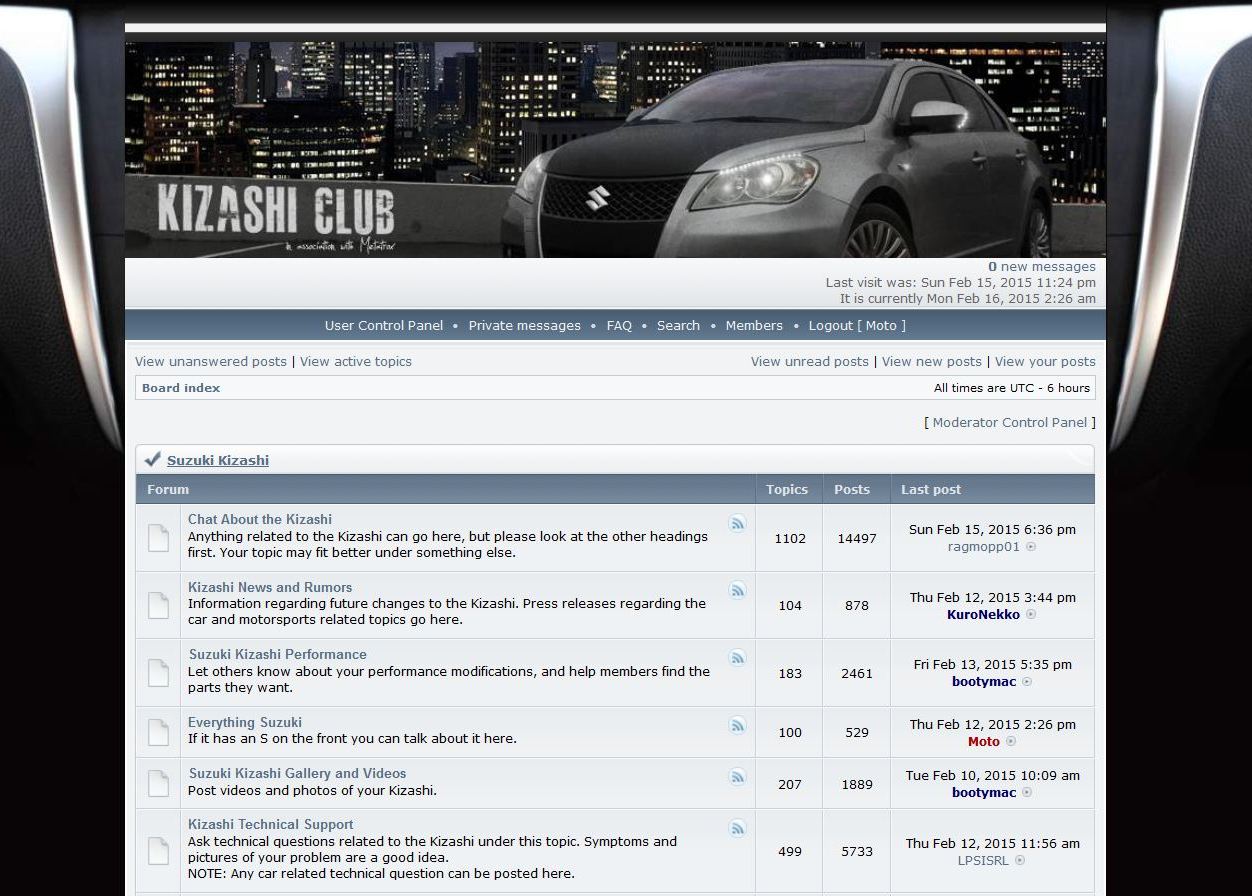Image resolution: width=1252 pixels, height=896 pixels.
Task: View latest post icon beside ragmopp01
Action: (x=1031, y=547)
